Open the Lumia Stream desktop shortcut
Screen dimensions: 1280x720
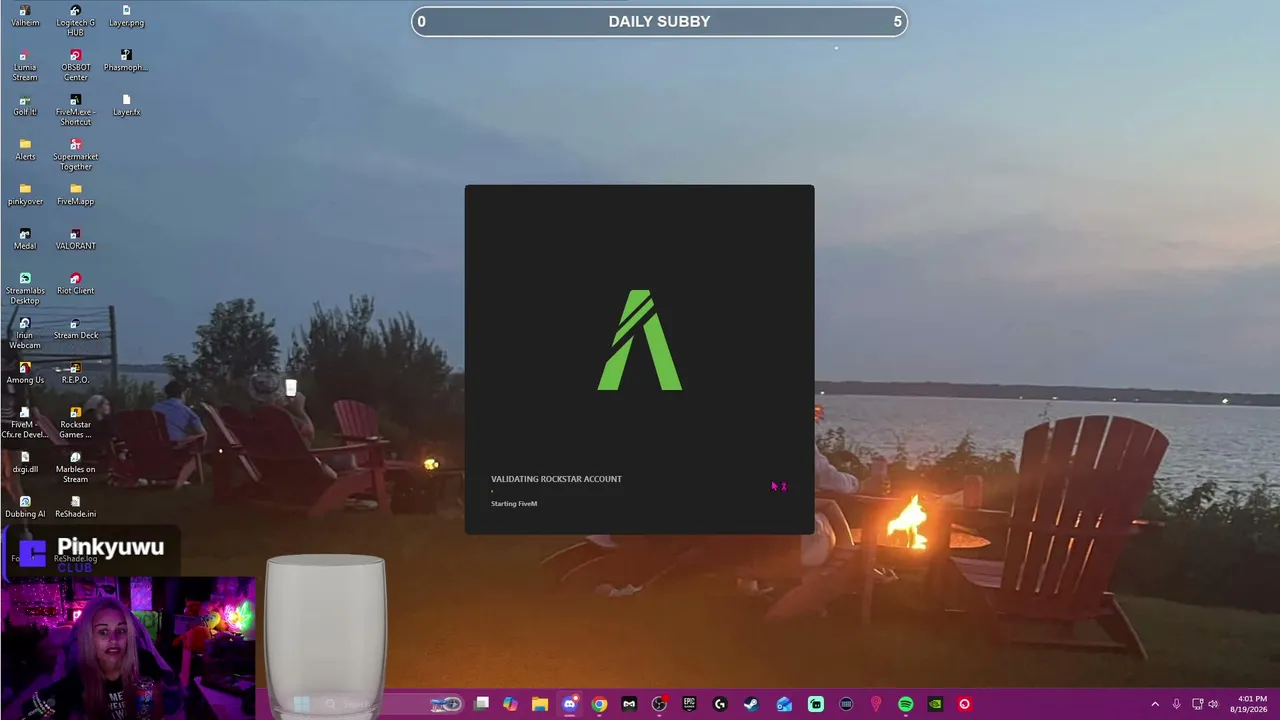coord(25,65)
